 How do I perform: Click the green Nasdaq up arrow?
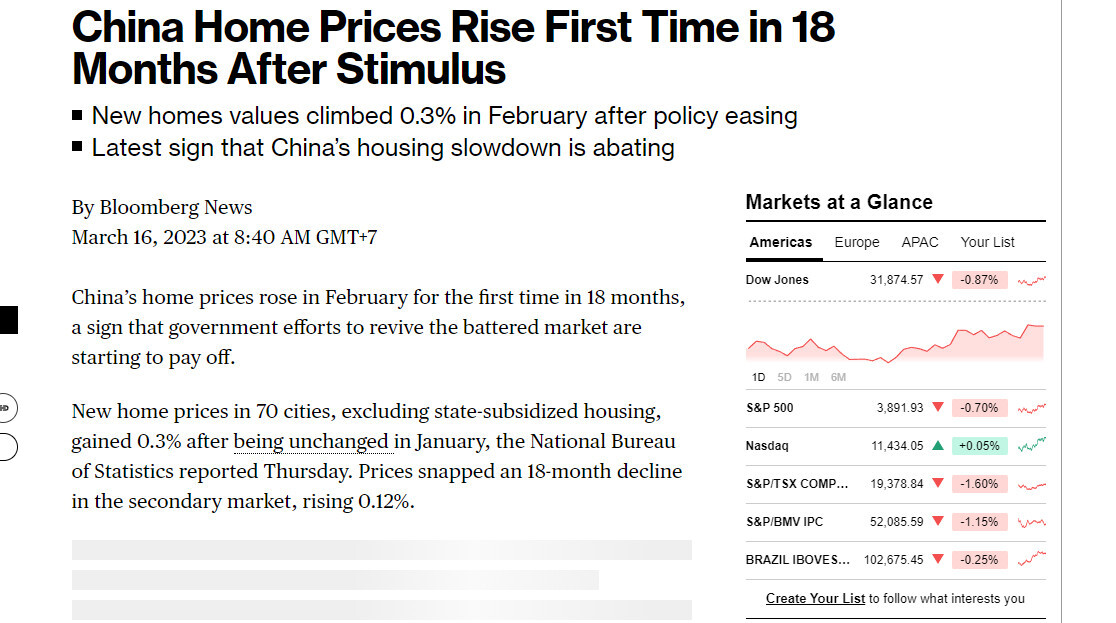click(937, 446)
